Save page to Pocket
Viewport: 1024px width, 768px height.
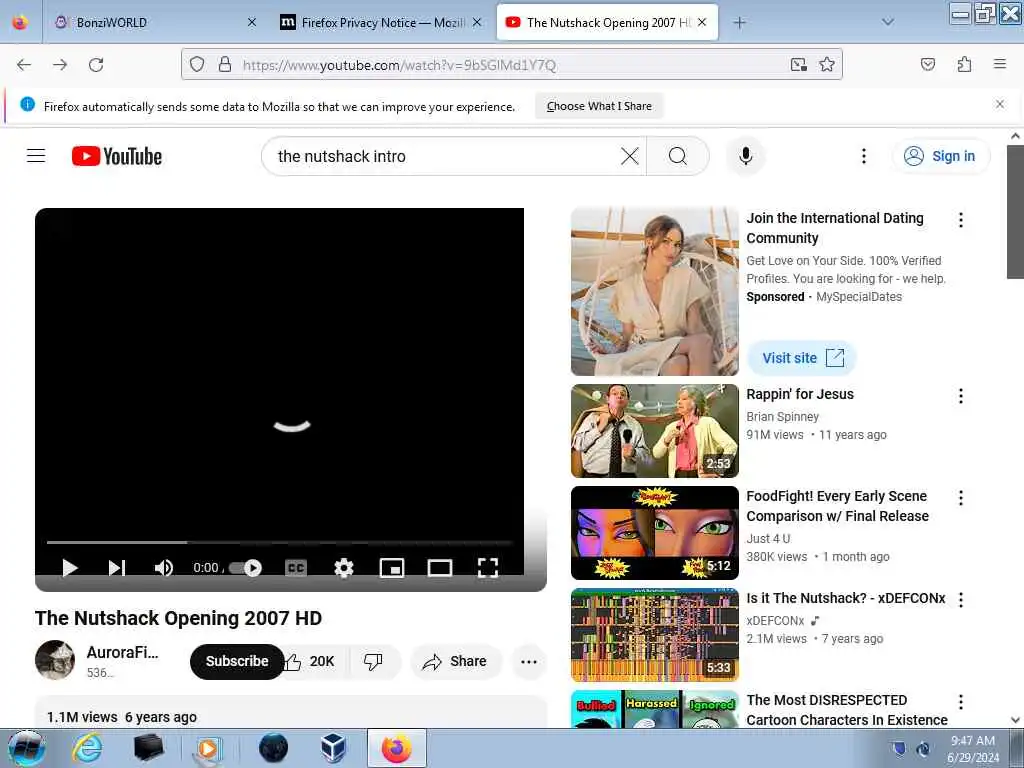tap(928, 64)
